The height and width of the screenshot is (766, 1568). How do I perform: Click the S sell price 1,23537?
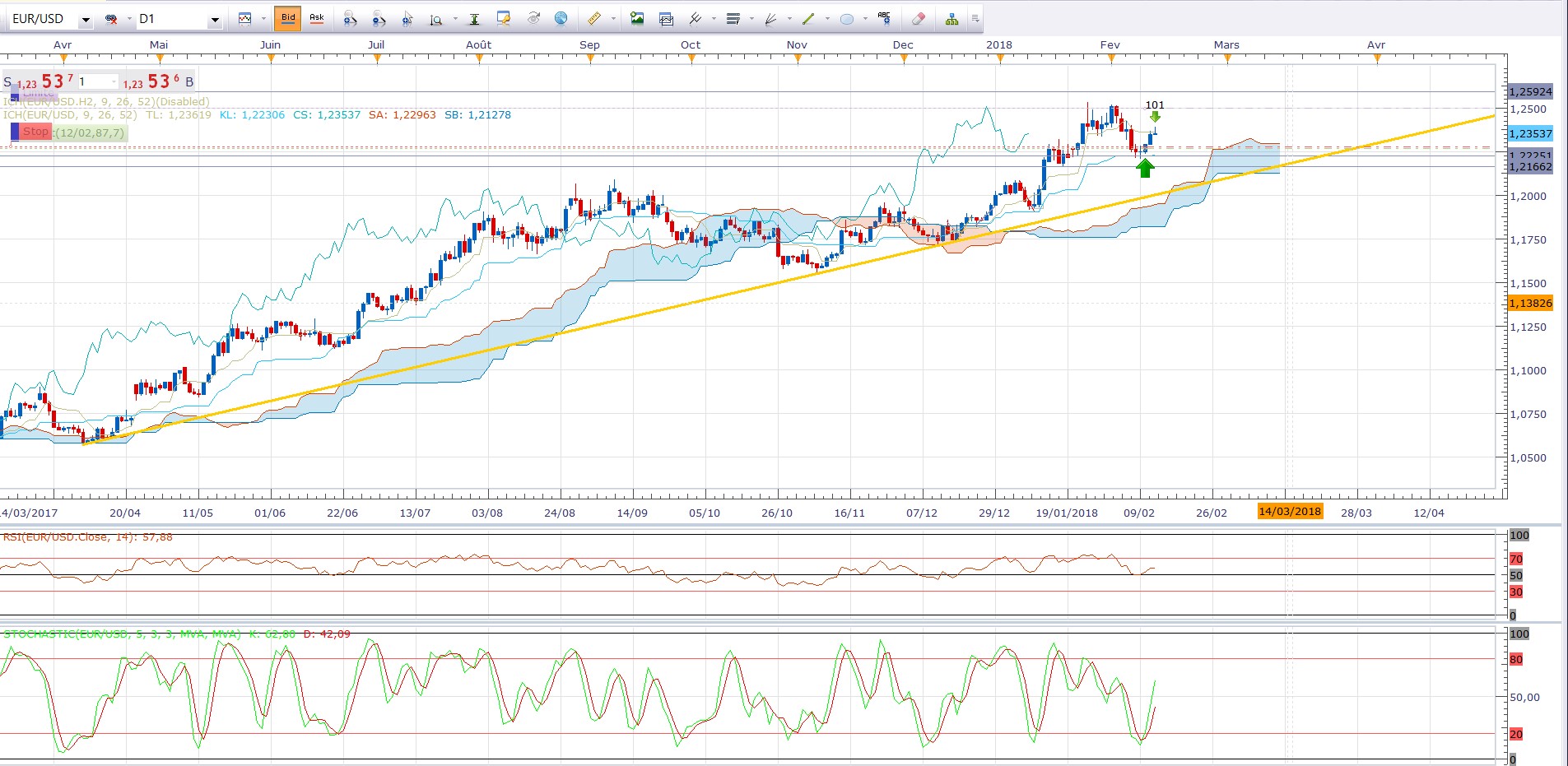tap(39, 81)
